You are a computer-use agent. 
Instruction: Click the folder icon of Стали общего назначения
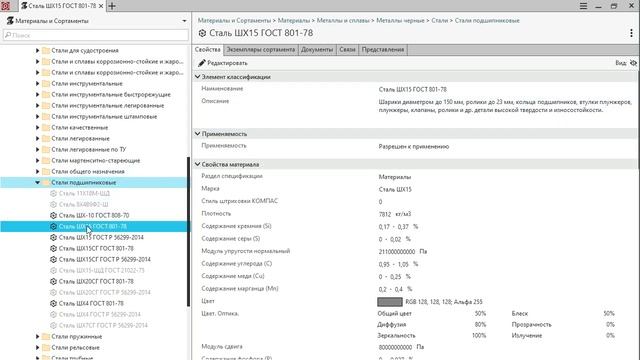pyautogui.click(x=46, y=171)
